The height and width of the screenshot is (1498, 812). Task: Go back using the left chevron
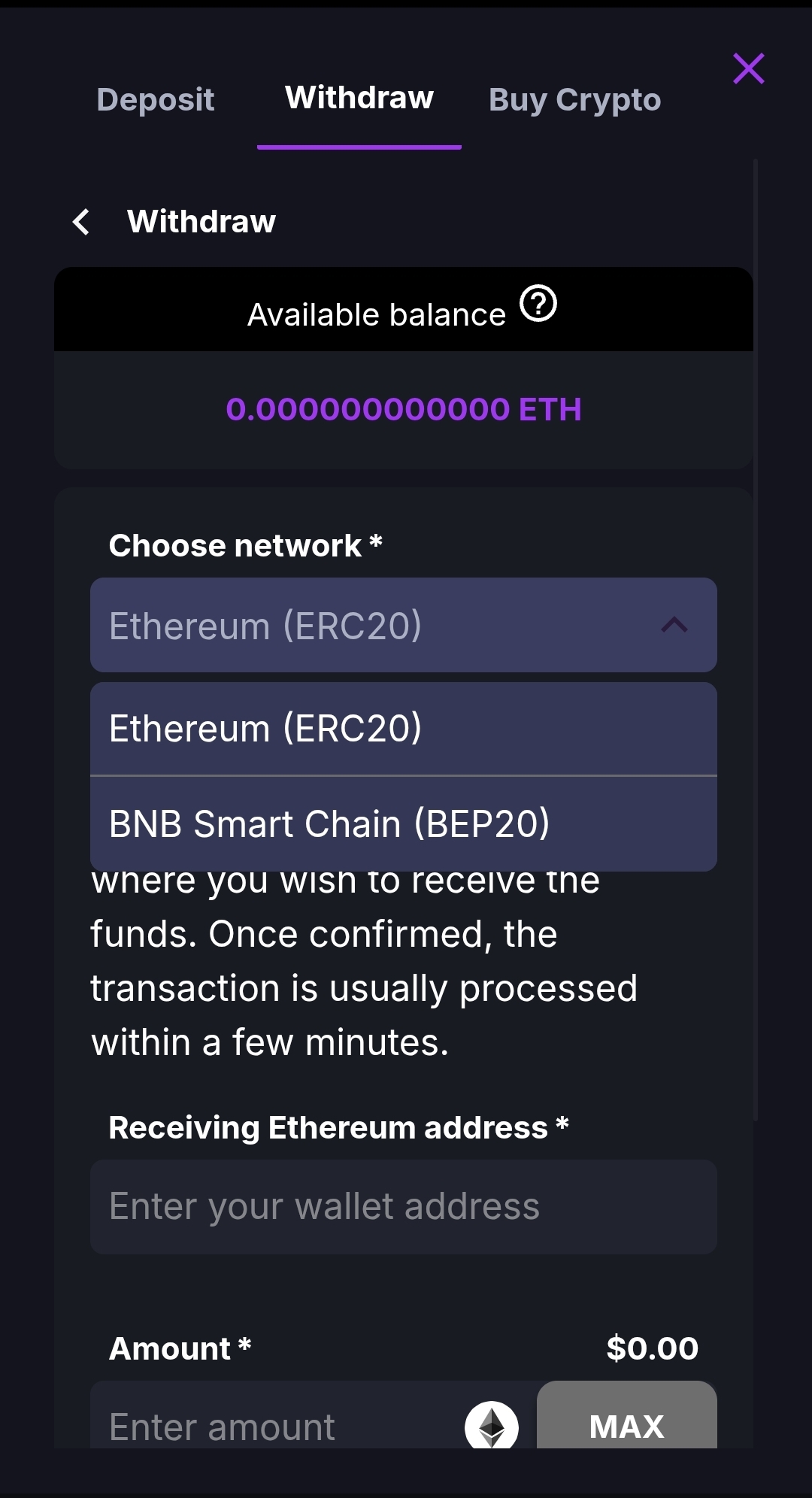[81, 222]
